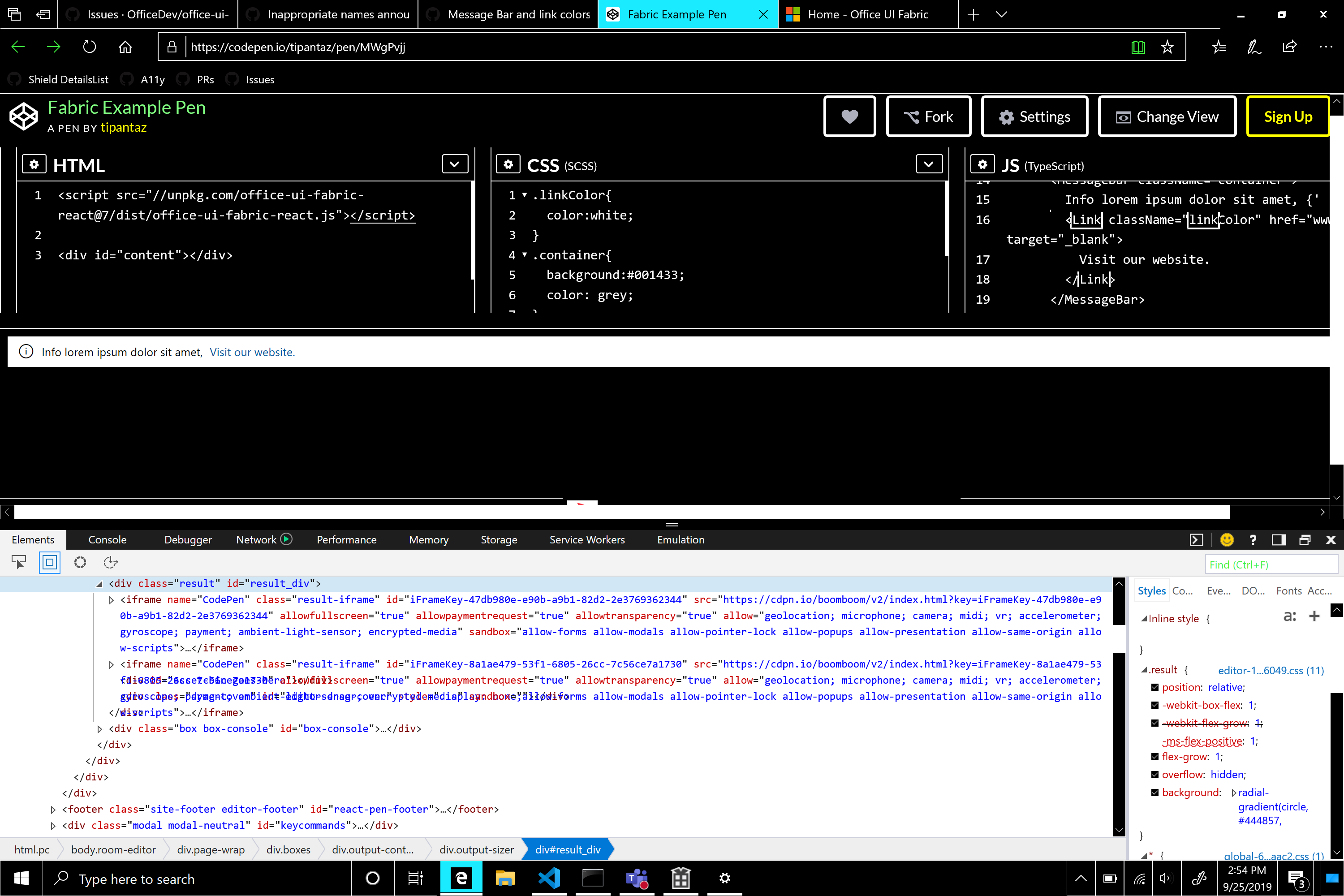Click the heart Love pen button

point(849,116)
